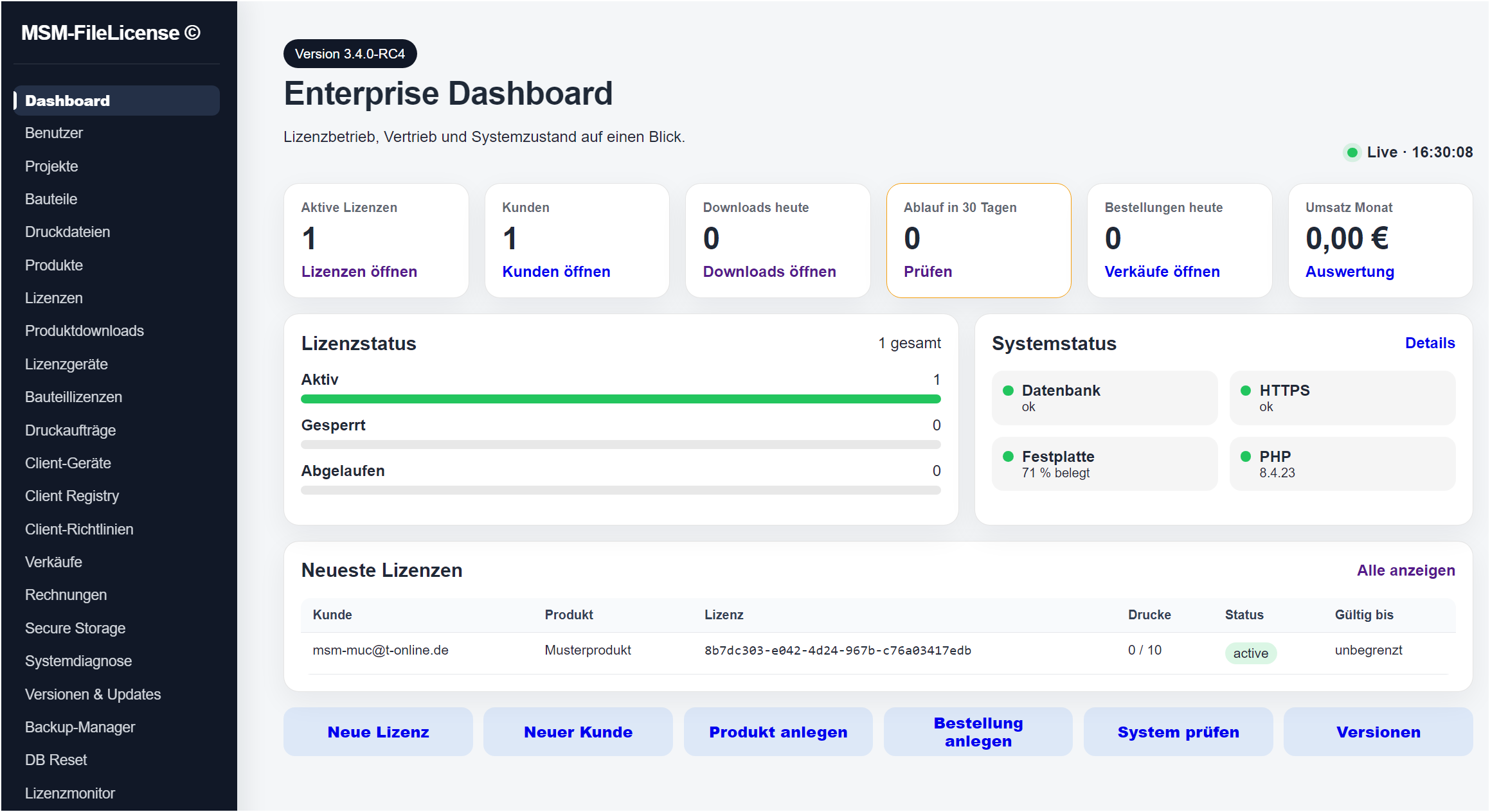Viewport: 1490px width, 812px height.
Task: Open the Auswertung link under Umsatz Monat
Action: [1350, 272]
